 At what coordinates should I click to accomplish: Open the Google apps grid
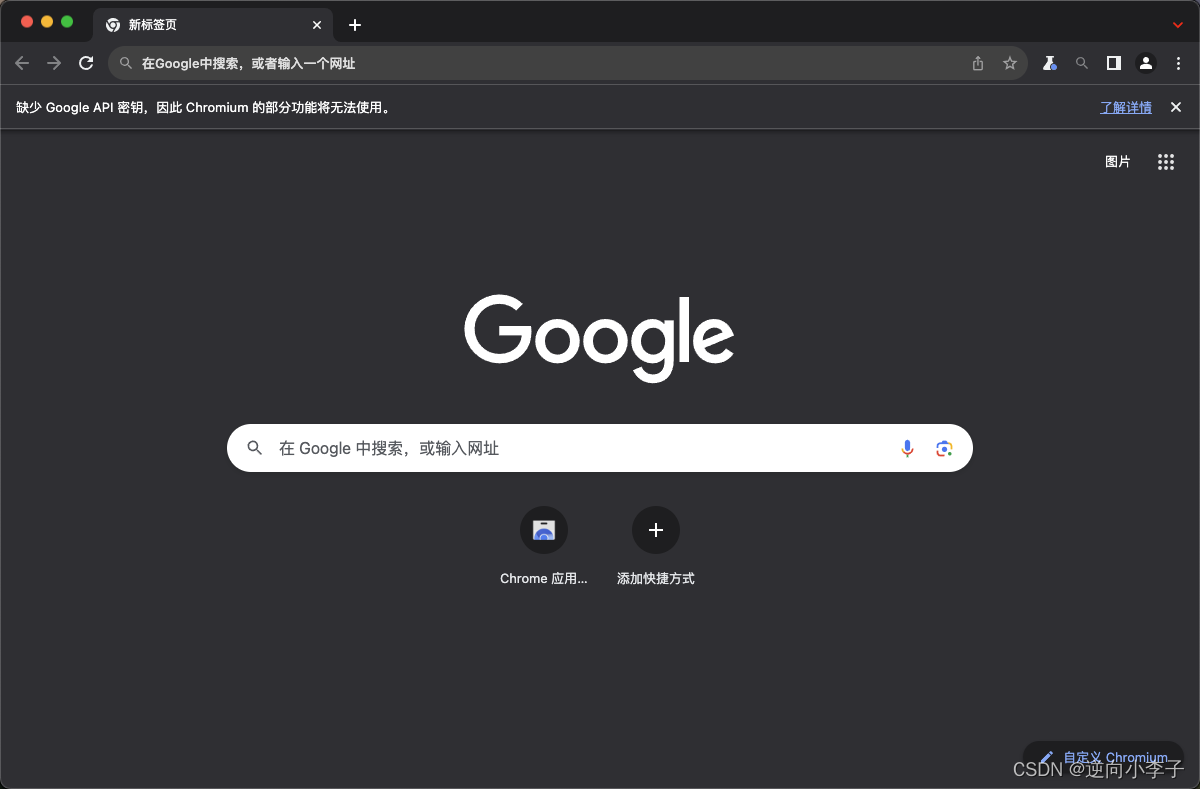[x=1165, y=161]
